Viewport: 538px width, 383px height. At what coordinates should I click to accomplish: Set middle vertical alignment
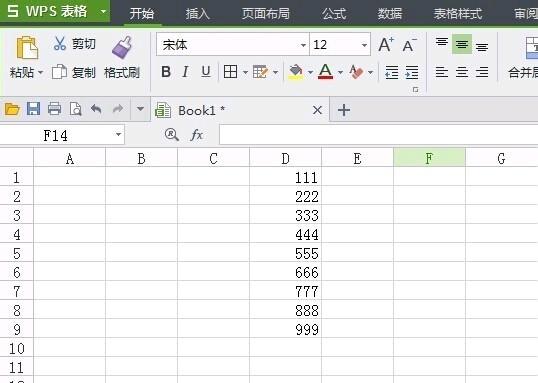[462, 44]
